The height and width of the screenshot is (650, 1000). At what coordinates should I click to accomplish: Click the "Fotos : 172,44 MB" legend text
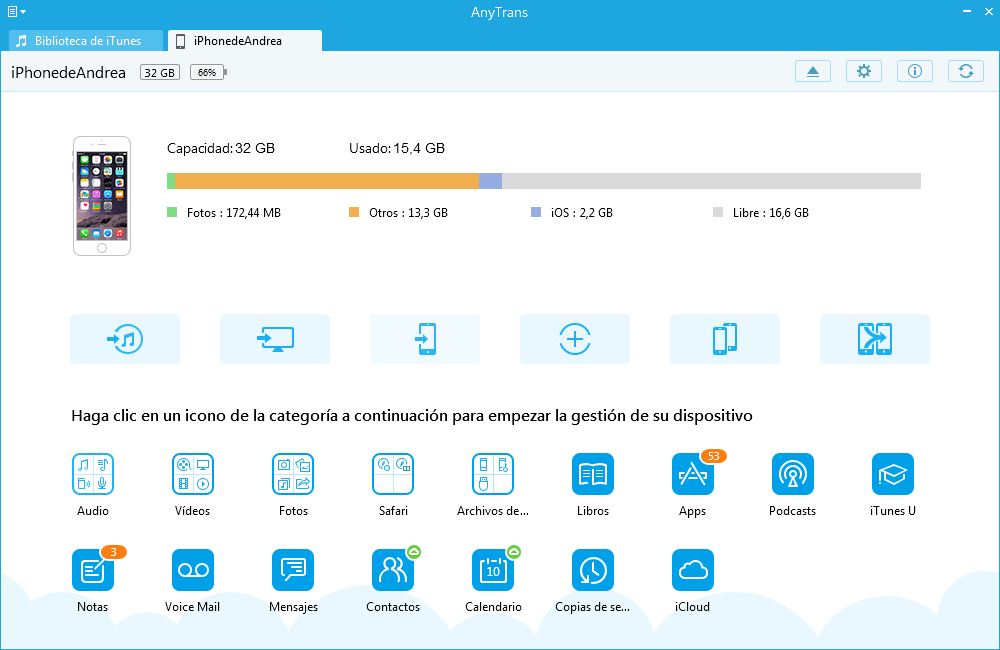tap(233, 213)
